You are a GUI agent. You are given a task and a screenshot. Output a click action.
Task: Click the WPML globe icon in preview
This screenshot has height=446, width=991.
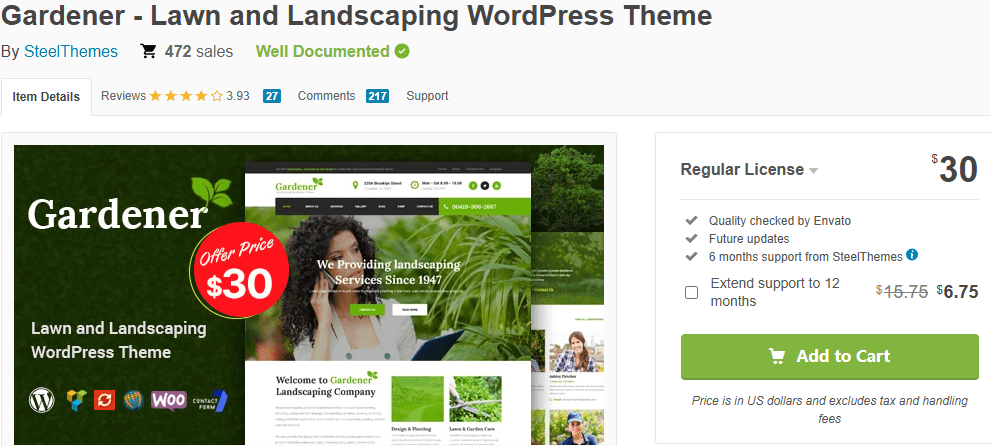133,400
